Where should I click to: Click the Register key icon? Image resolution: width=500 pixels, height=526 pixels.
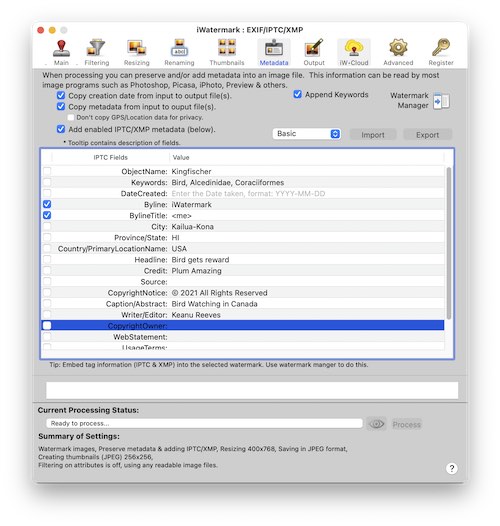pyautogui.click(x=441, y=52)
